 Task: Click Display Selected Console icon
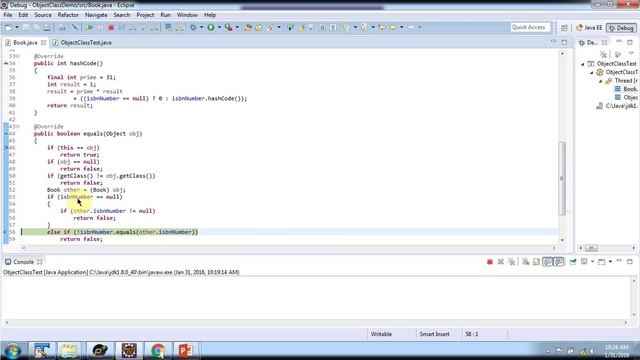point(584,262)
